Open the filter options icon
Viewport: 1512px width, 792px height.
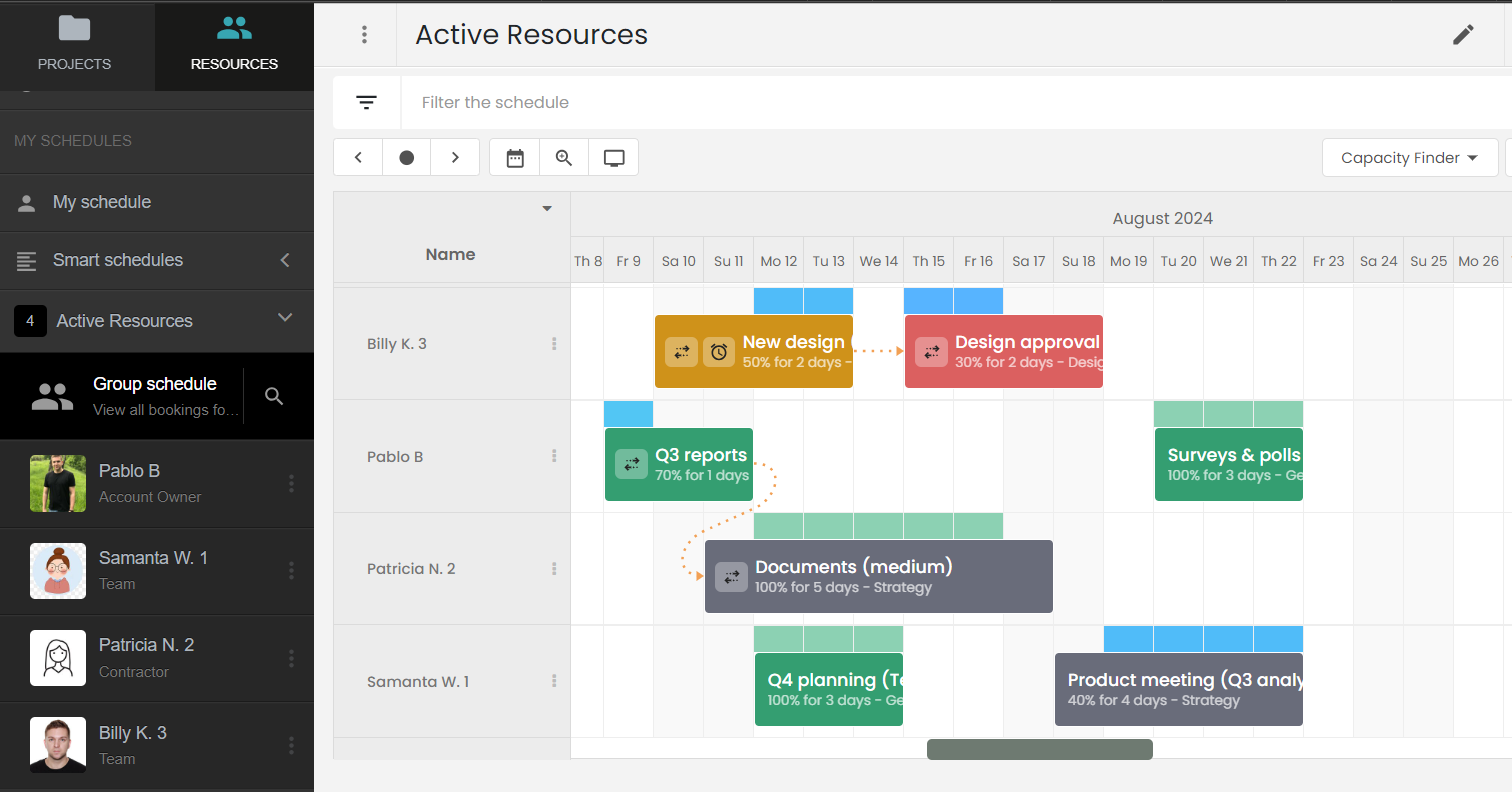[x=367, y=102]
